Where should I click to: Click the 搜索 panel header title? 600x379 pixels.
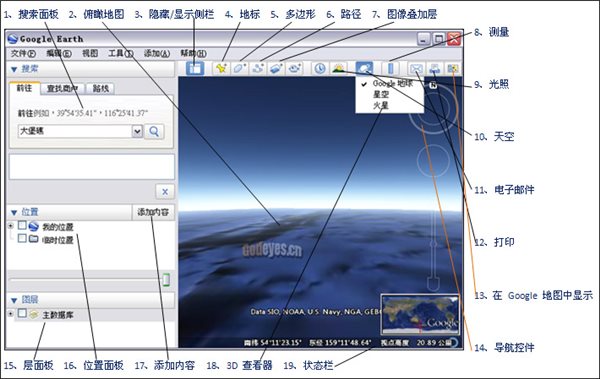coord(30,69)
